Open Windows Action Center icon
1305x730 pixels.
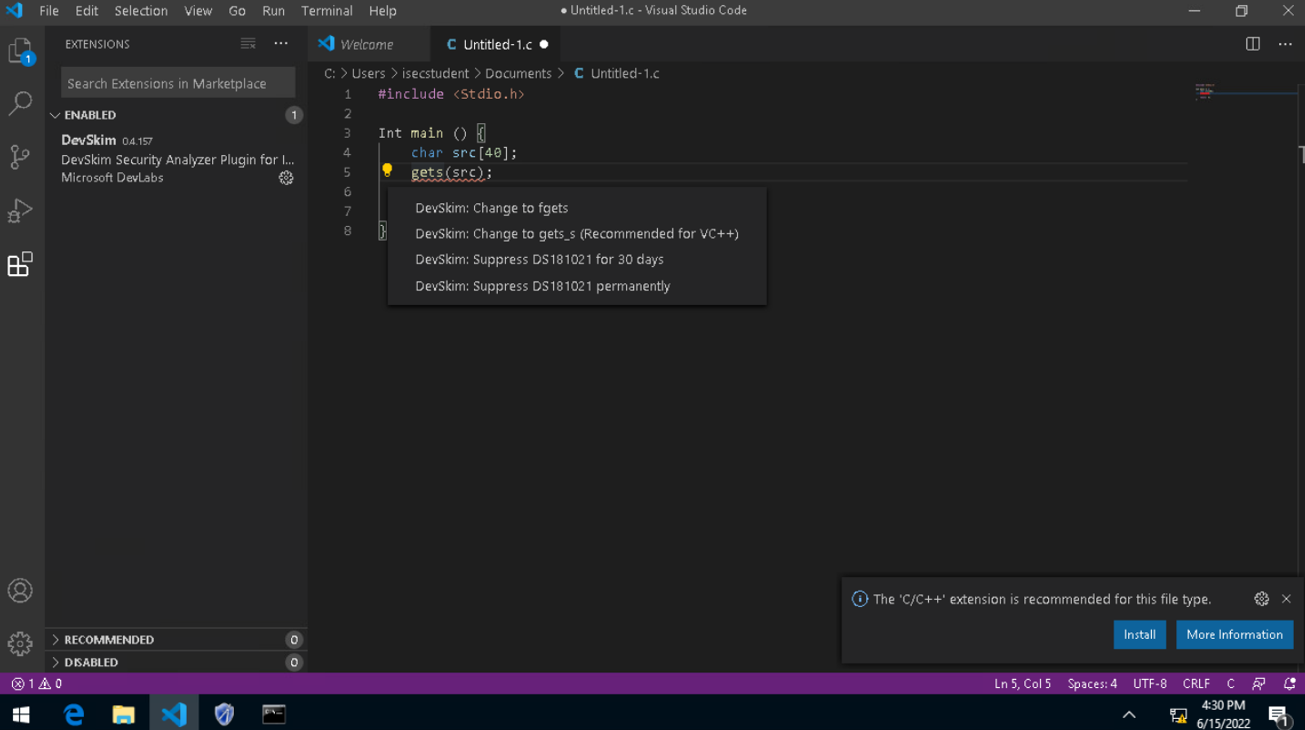(1279, 714)
